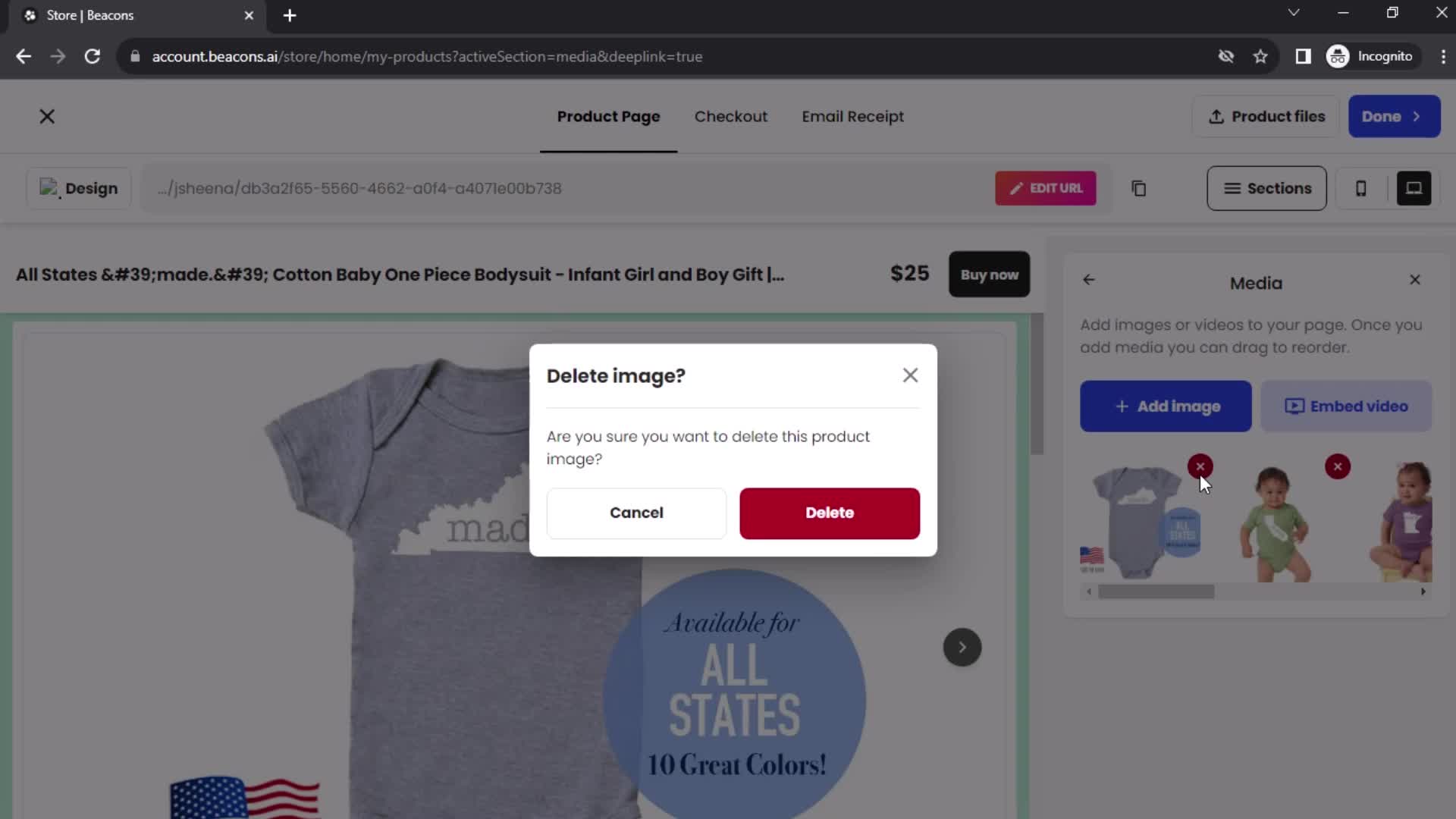
Task: Click the back arrow in Media panel
Action: coord(1090,279)
